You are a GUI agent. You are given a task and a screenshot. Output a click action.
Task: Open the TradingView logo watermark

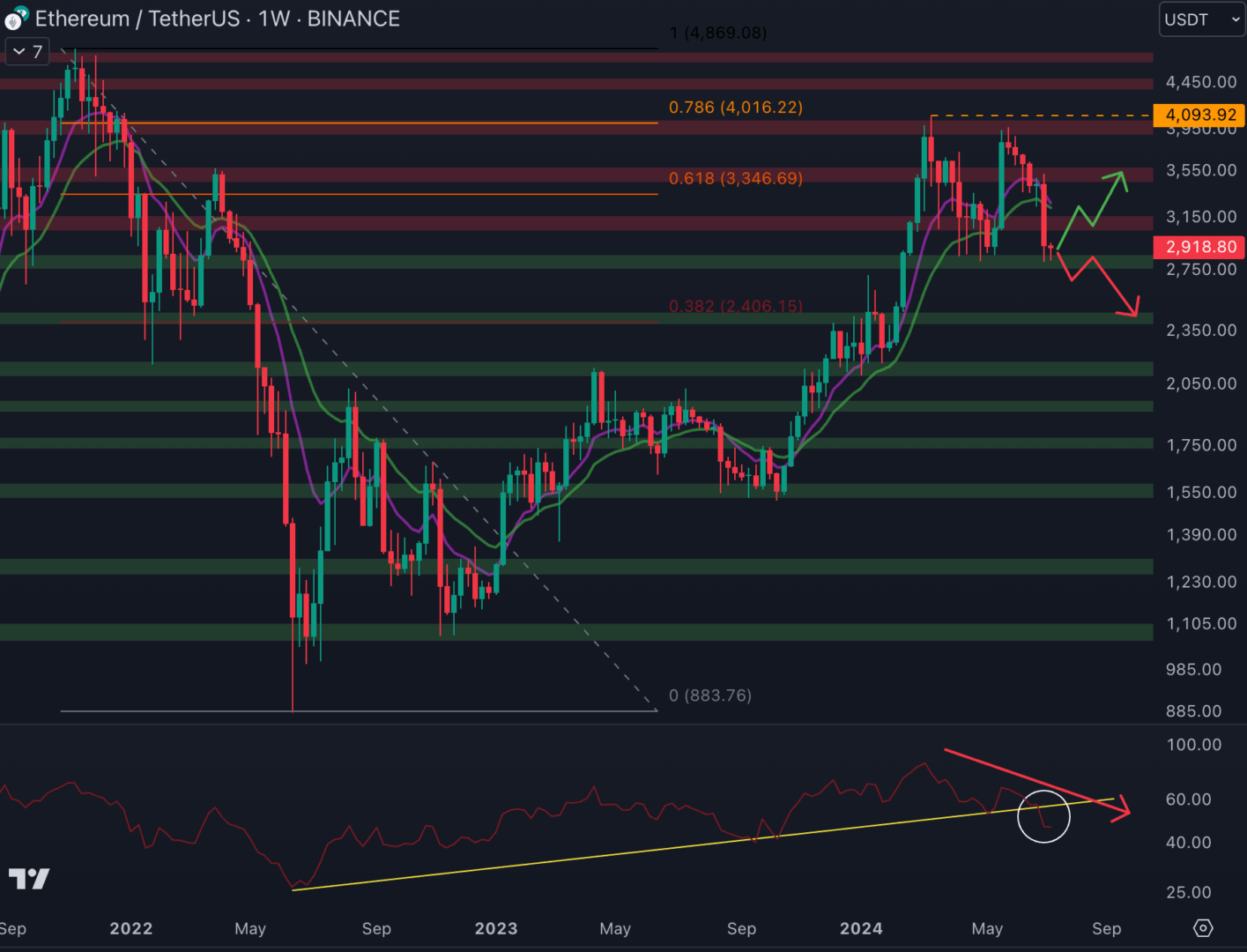click(29, 879)
